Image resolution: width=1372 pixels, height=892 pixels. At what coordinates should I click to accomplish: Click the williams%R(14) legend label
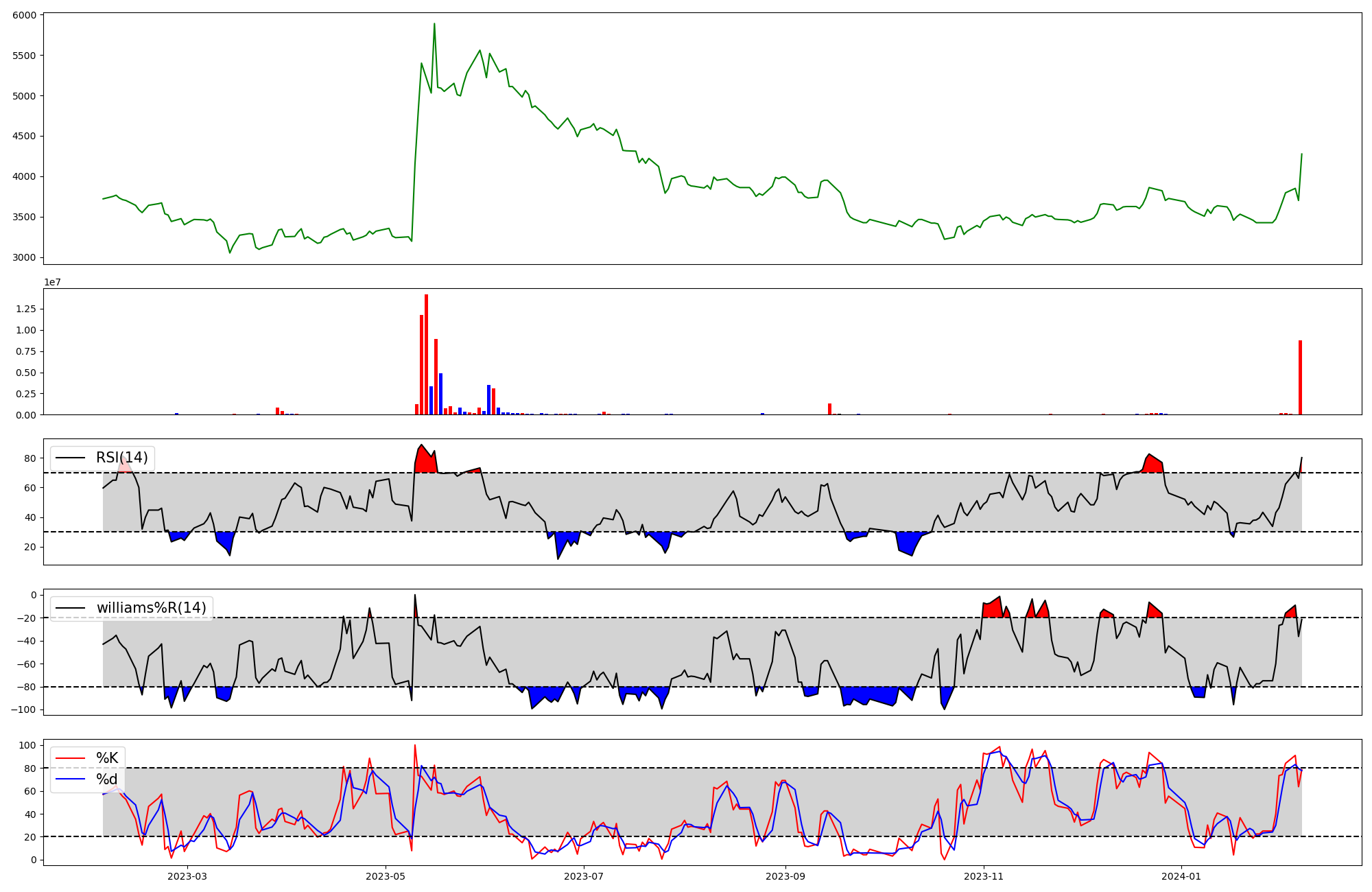point(151,608)
